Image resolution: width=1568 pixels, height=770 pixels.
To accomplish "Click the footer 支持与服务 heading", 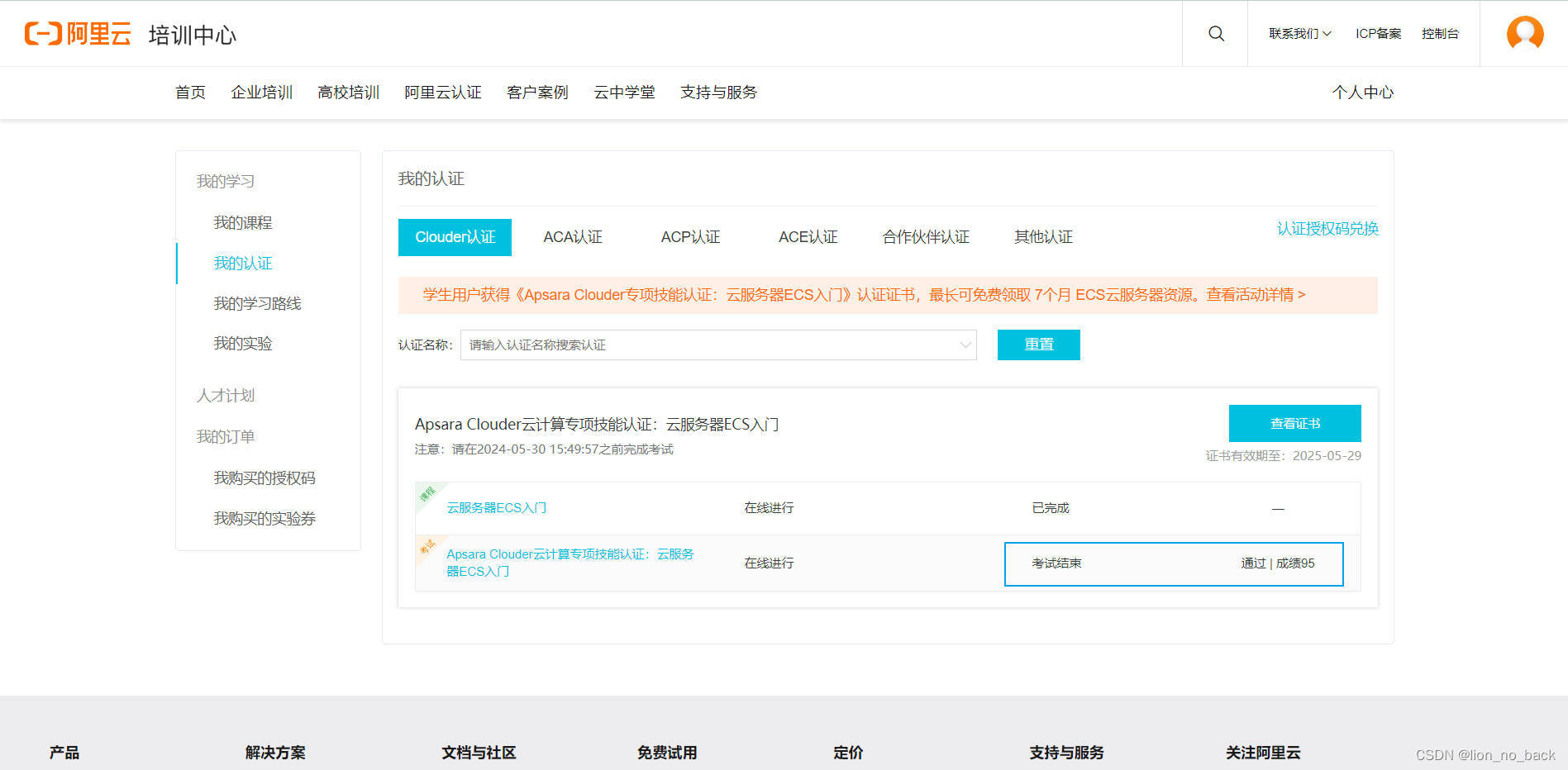I will pos(1066,753).
